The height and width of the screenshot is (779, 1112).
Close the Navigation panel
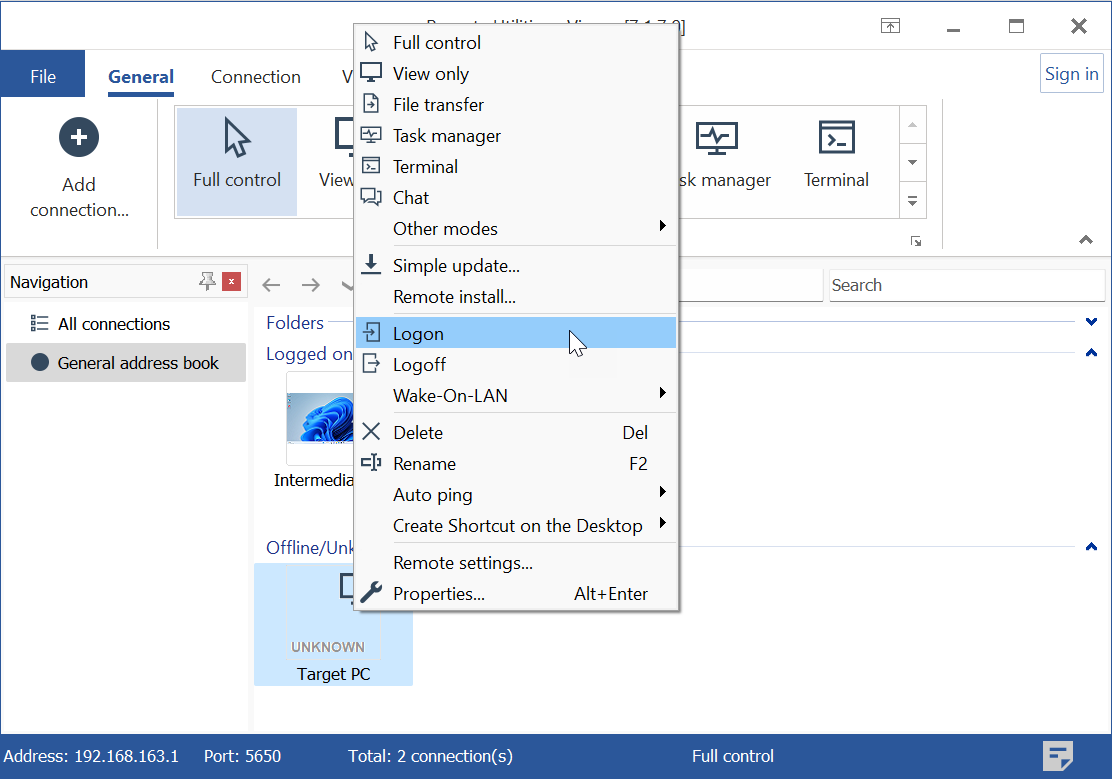(231, 282)
